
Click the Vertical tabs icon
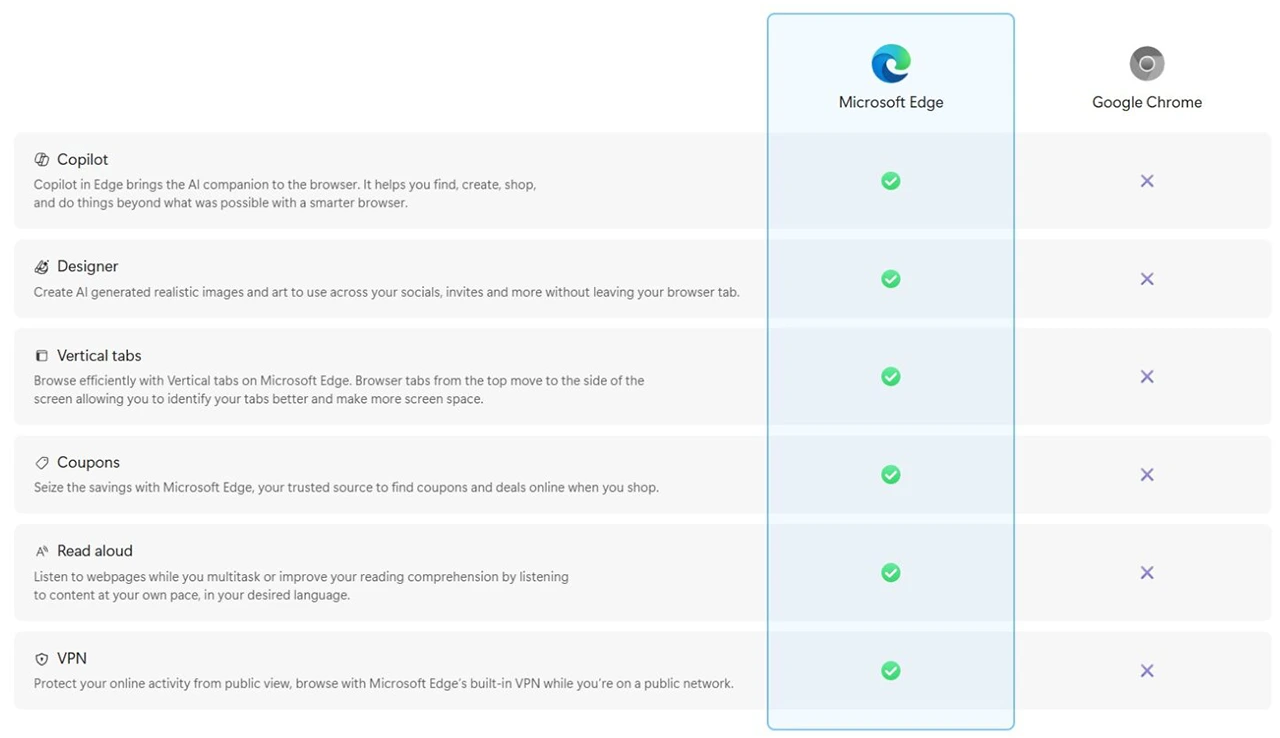(41, 354)
